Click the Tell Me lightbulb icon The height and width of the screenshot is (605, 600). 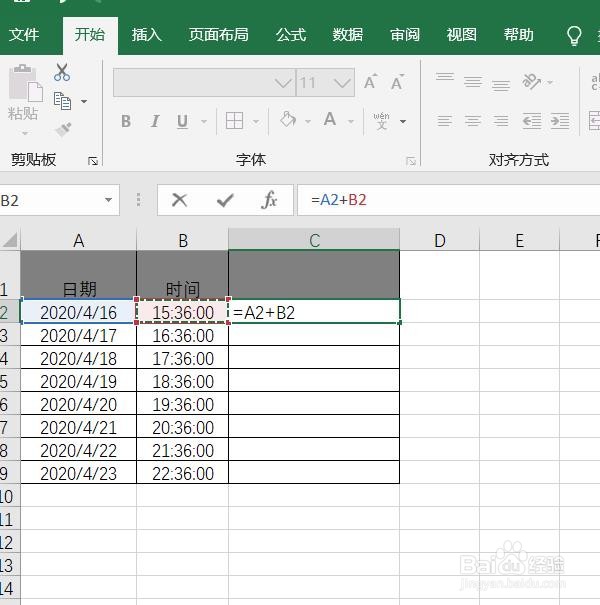click(574, 36)
